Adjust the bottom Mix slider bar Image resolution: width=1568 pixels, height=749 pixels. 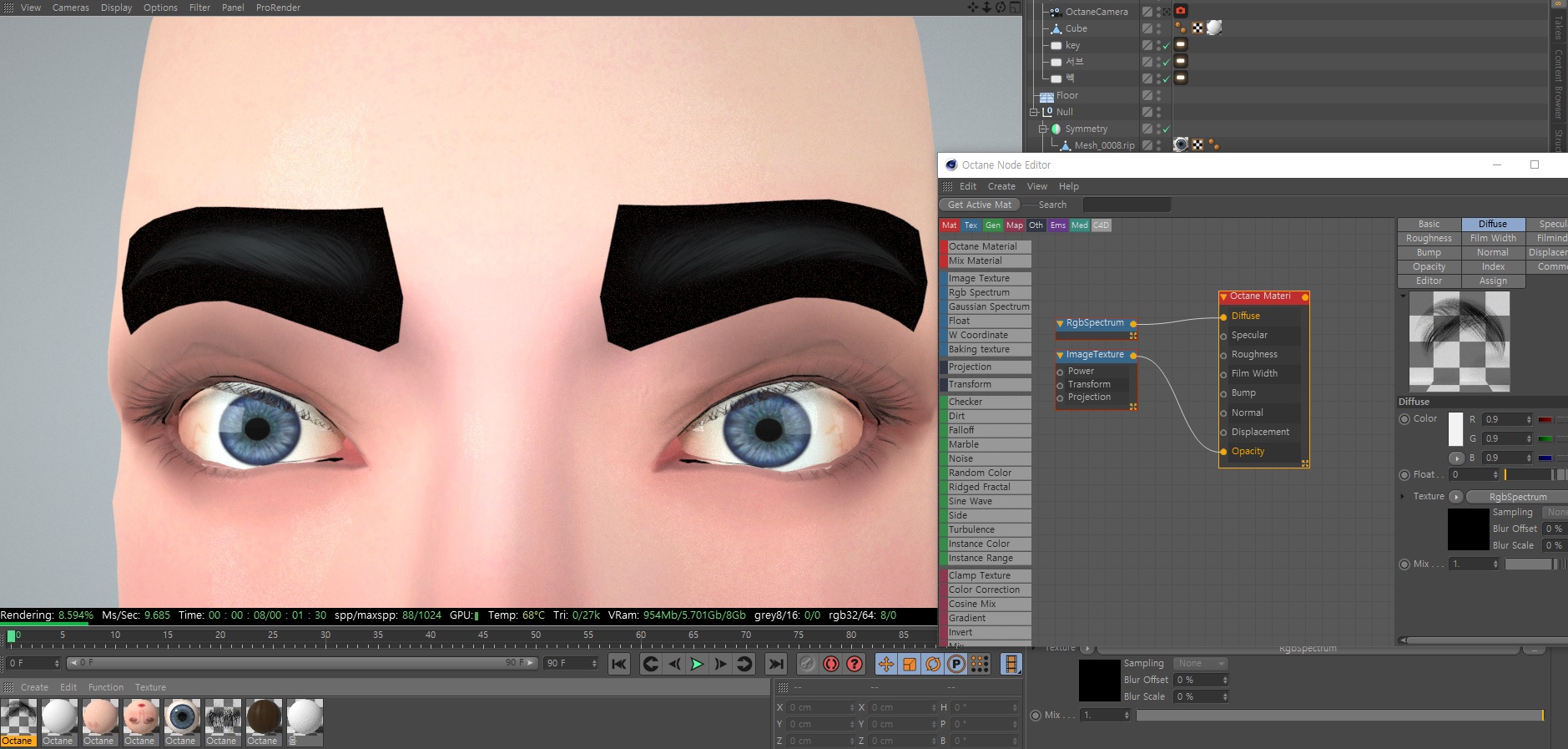coord(1340,715)
